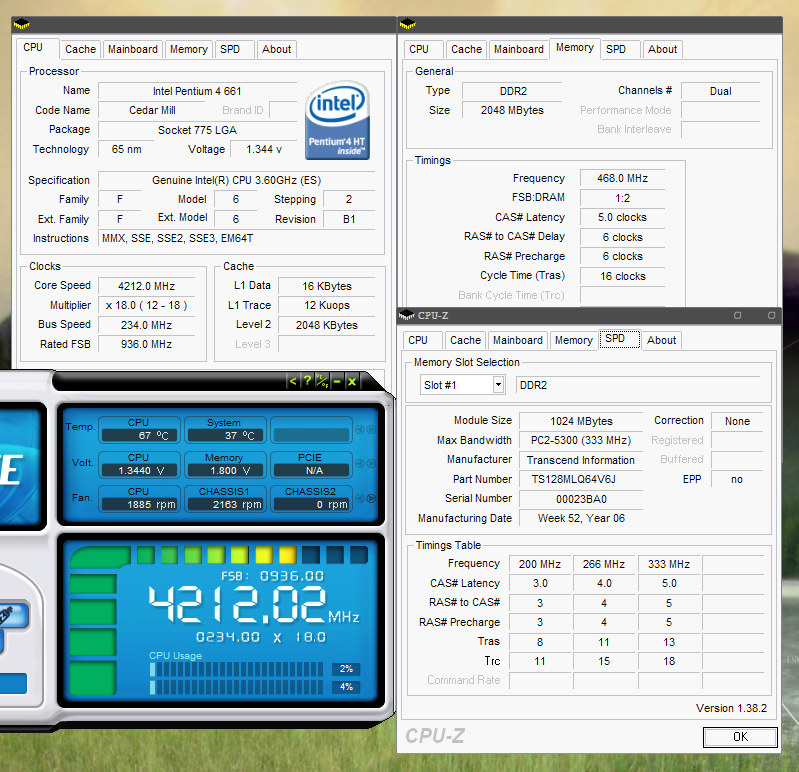The height and width of the screenshot is (772, 799).
Task: Click the processor name 'Intel Pentium 4 661'
Action: [x=197, y=91]
